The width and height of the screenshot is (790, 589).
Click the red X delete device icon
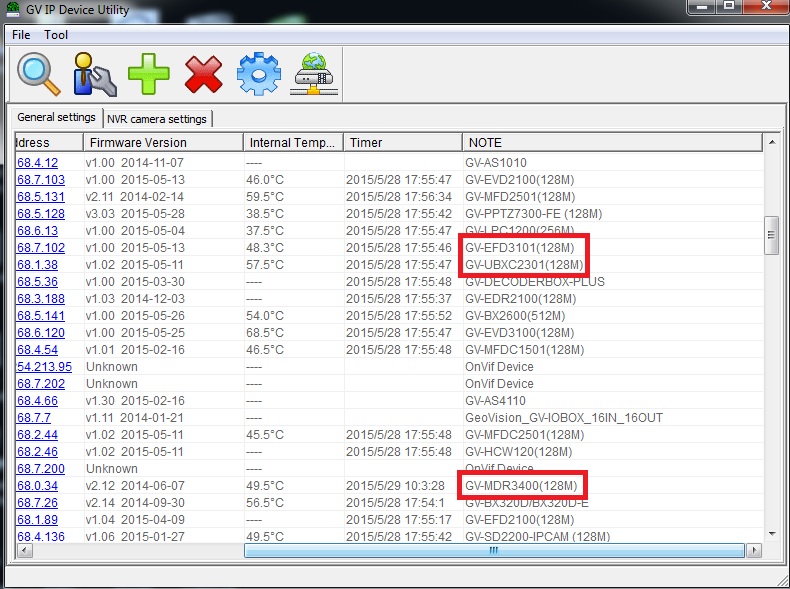[203, 74]
